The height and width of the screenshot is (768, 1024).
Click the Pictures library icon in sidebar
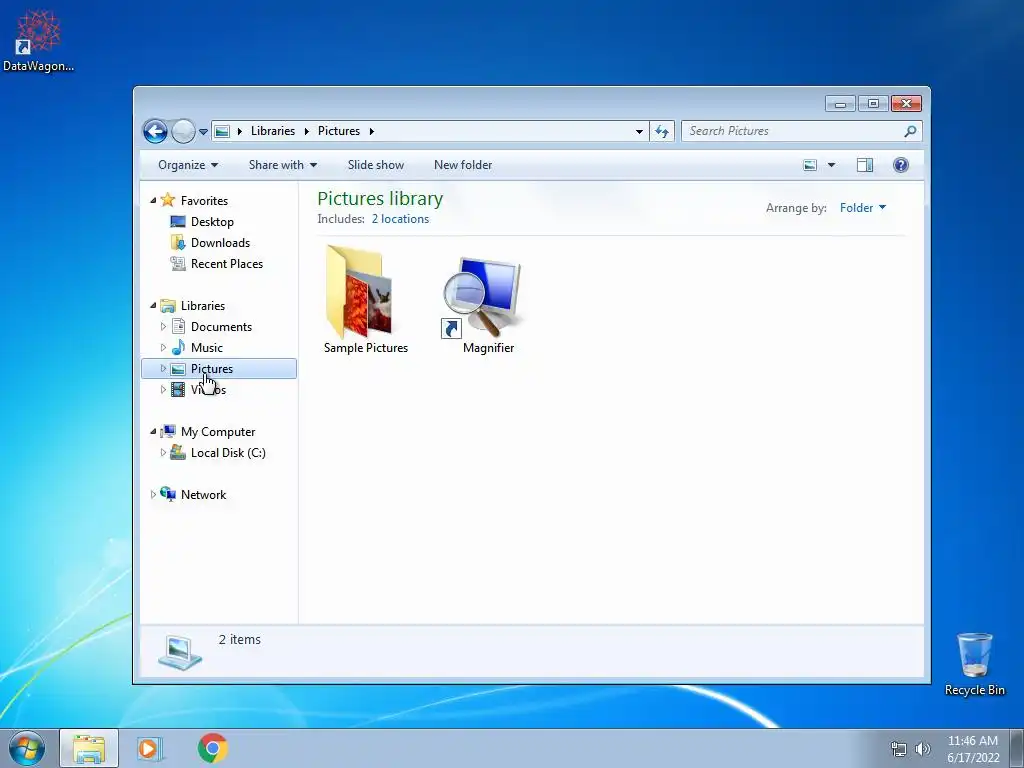178,369
